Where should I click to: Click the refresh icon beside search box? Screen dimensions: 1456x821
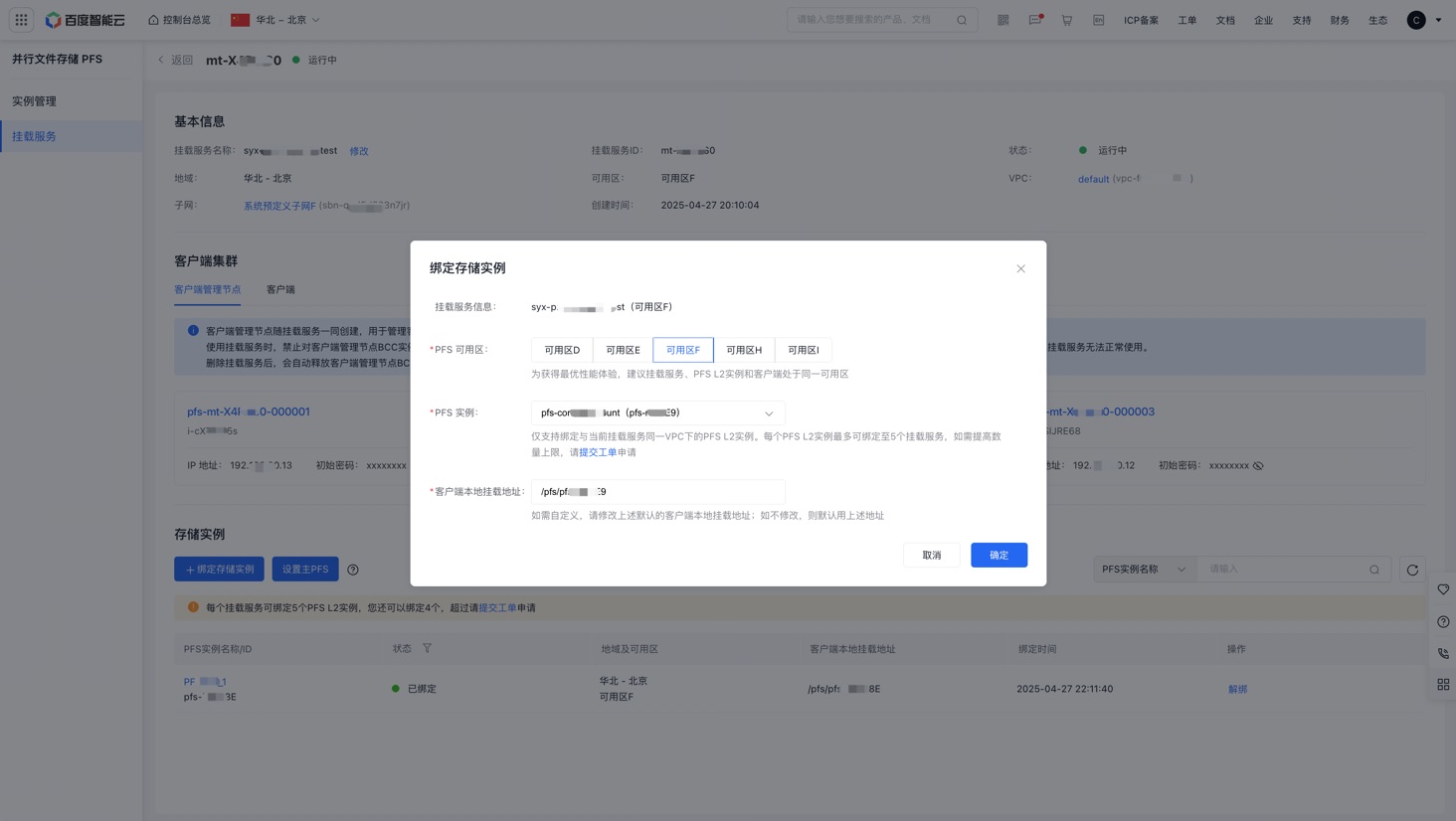[1412, 570]
